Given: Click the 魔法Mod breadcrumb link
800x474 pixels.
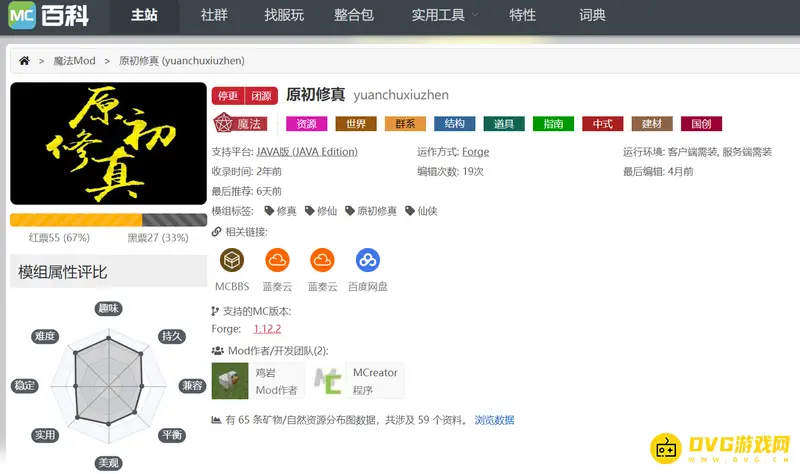Looking at the screenshot, I should (x=74, y=61).
